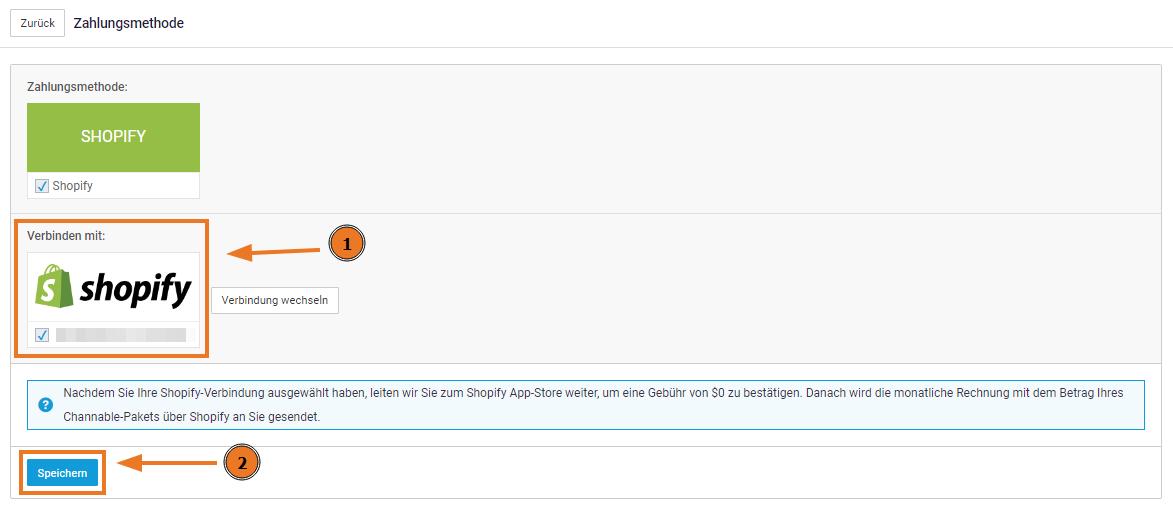
Task: Toggle the checkbox under the shopify logo
Action: 42,335
